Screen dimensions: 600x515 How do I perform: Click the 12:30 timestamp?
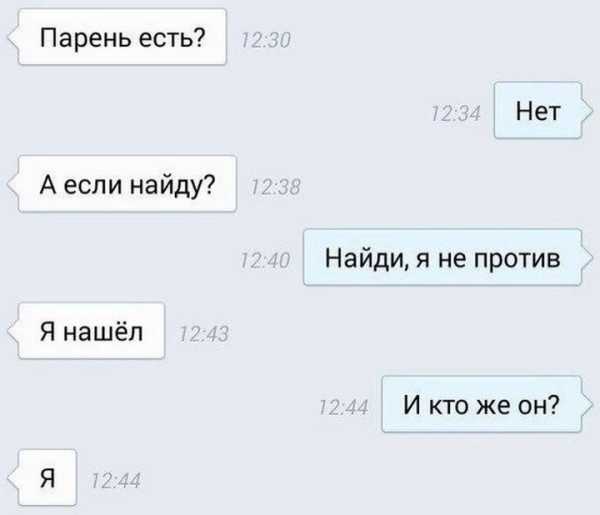coord(266,40)
